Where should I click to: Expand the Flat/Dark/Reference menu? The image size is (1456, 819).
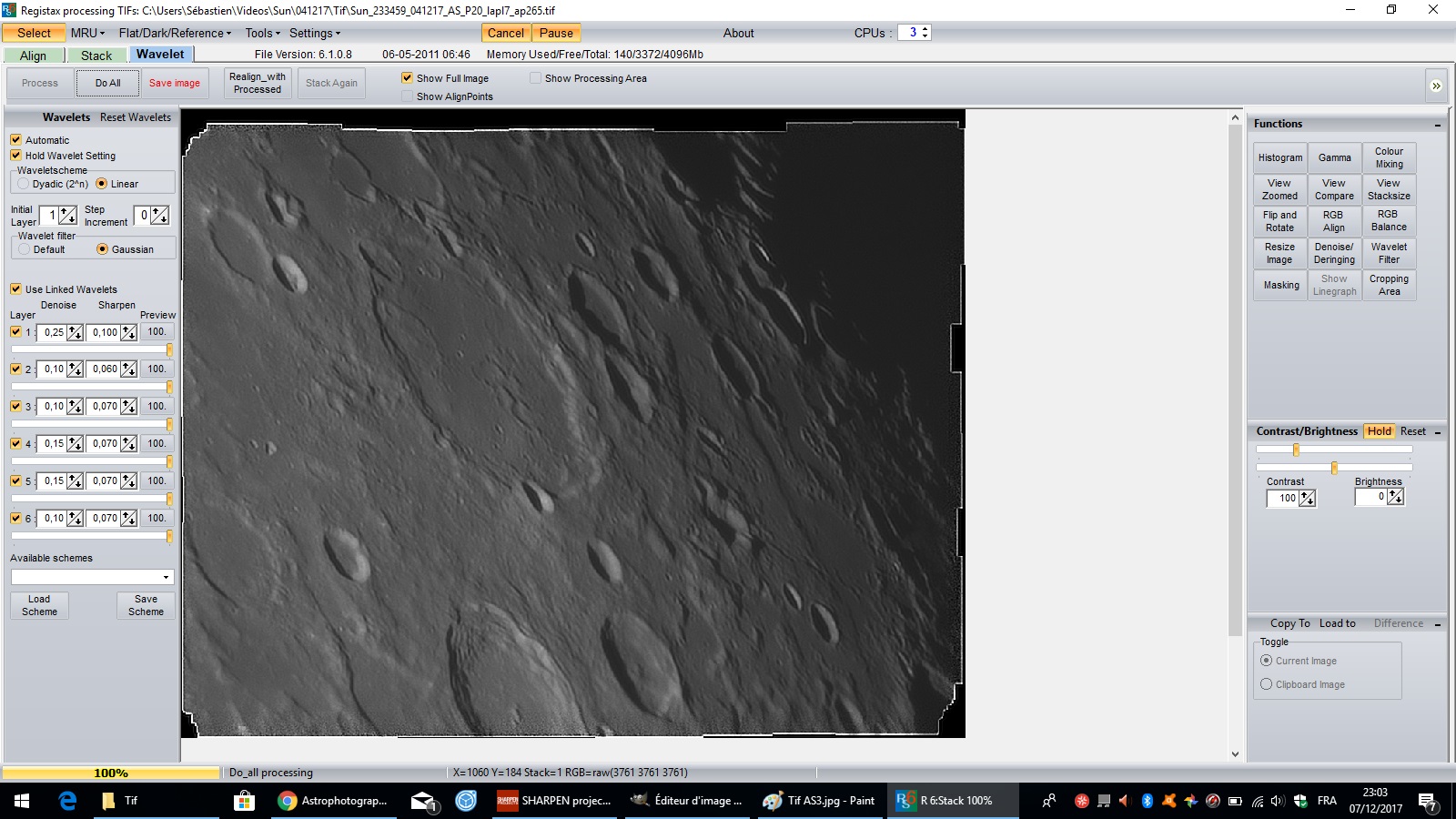[175, 33]
